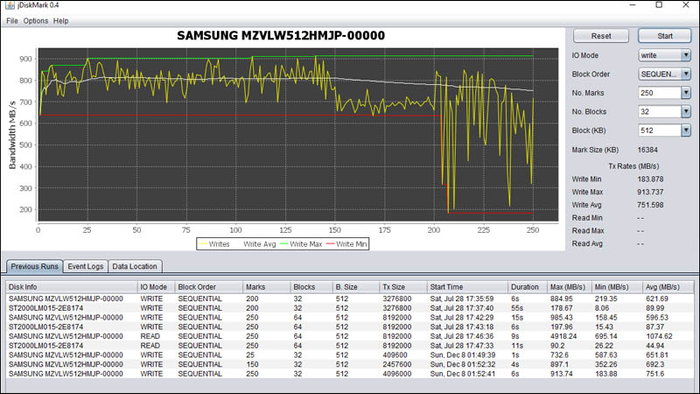This screenshot has width=700, height=394.
Task: Switch to the Event Logs tab
Action: tap(85, 266)
